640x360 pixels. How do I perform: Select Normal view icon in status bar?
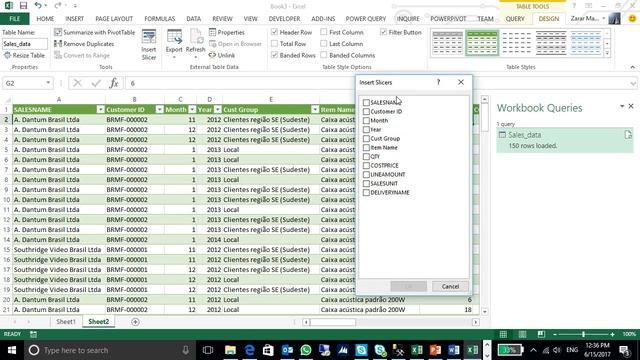point(503,334)
